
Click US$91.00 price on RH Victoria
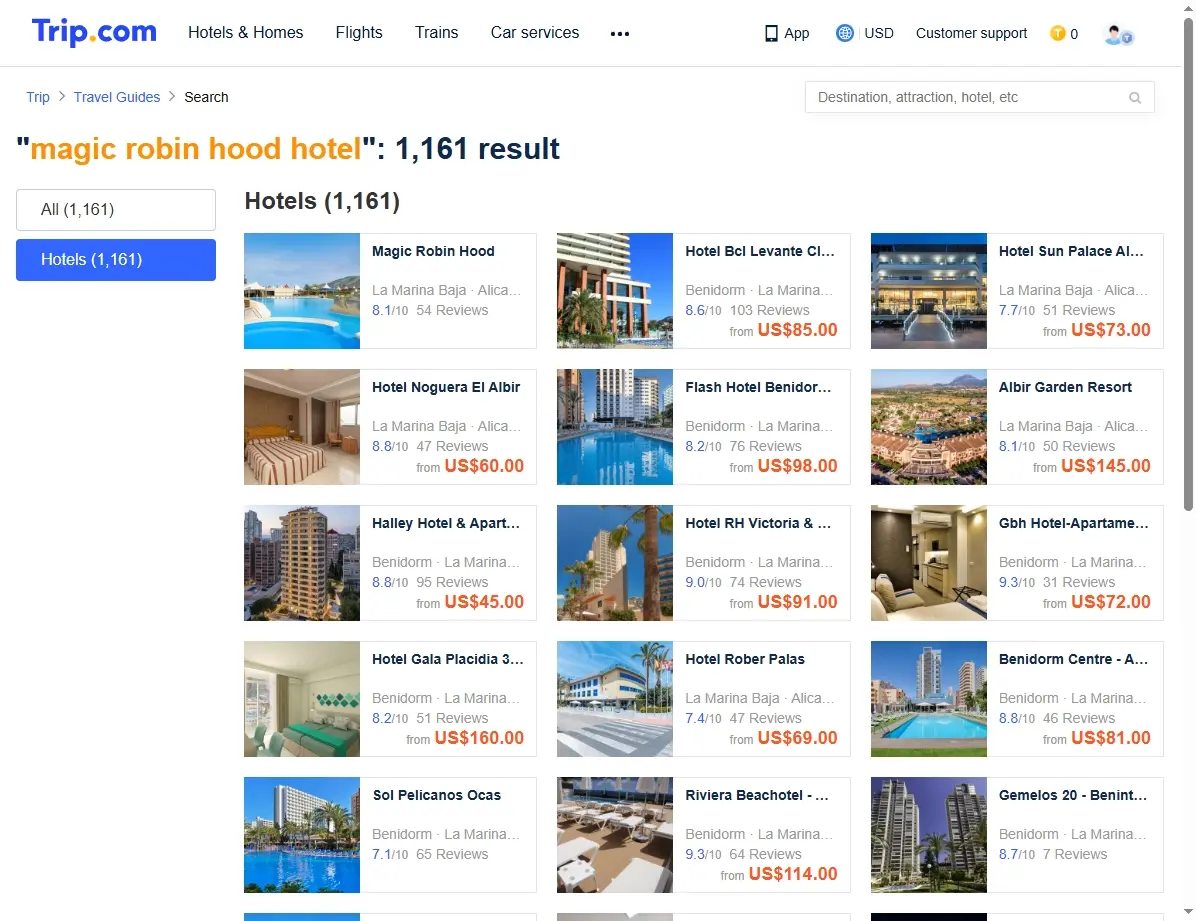797,601
